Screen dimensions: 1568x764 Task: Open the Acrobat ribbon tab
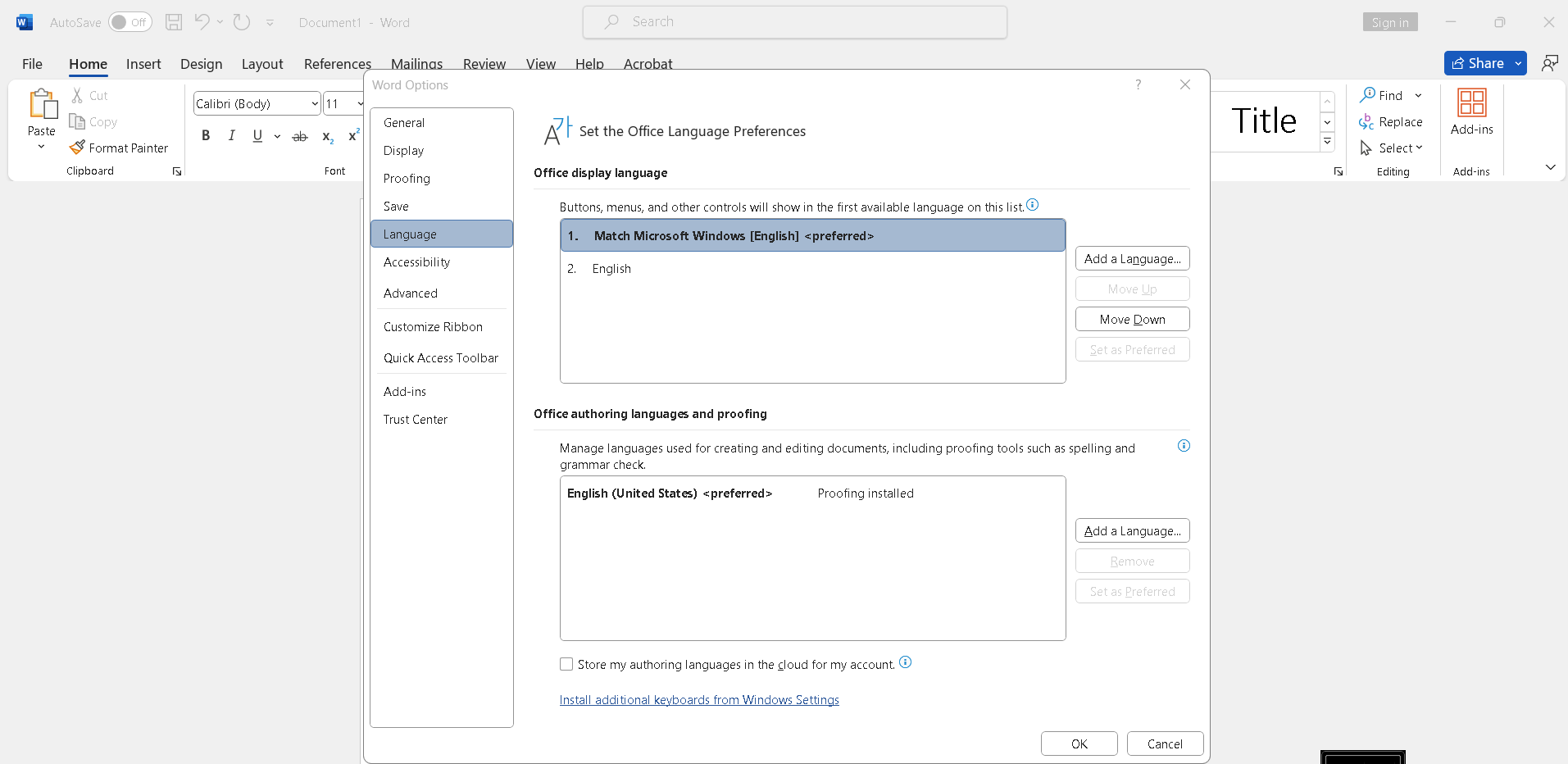coord(648,64)
